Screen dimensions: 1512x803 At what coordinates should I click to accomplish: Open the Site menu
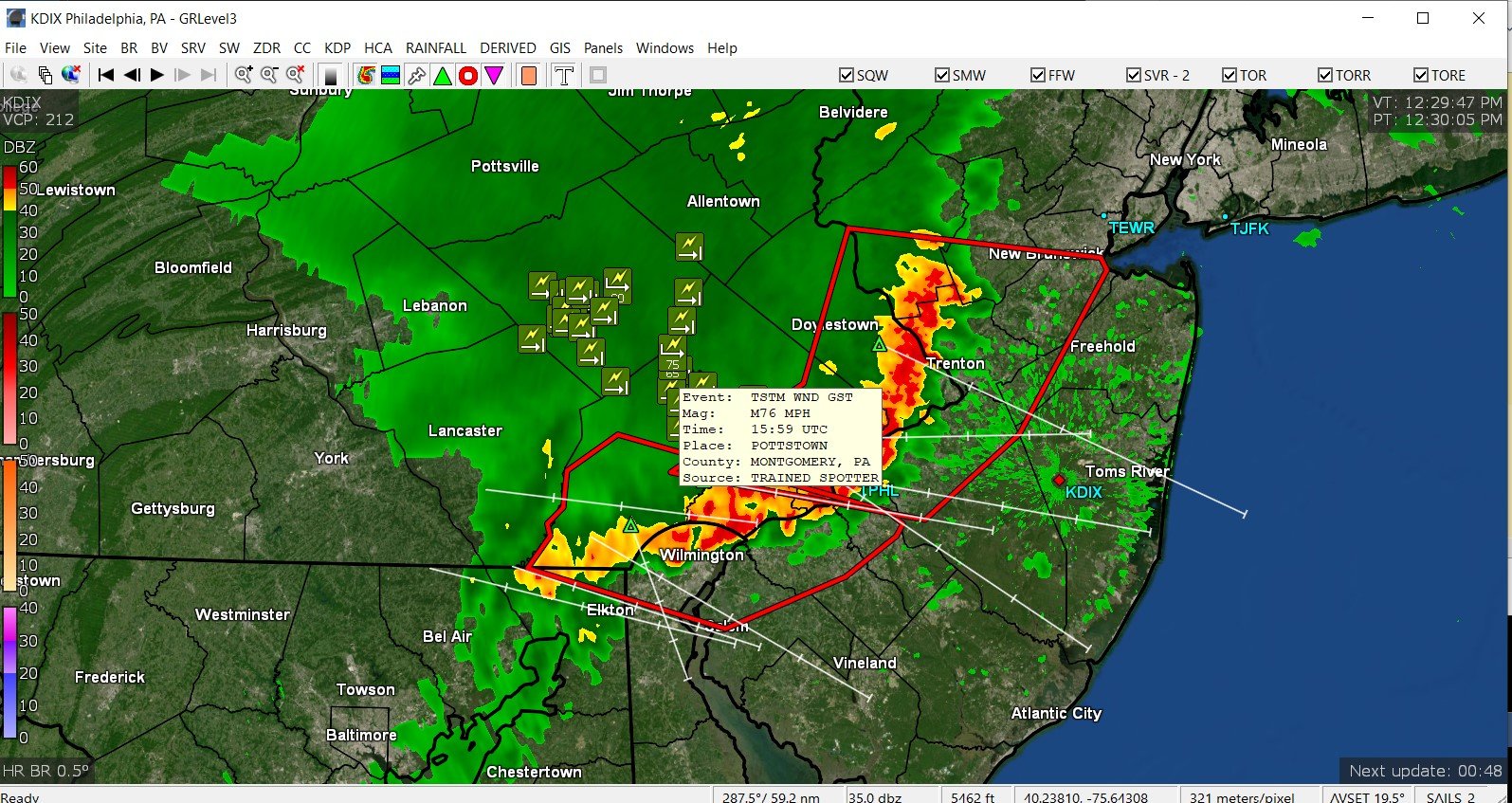click(95, 47)
